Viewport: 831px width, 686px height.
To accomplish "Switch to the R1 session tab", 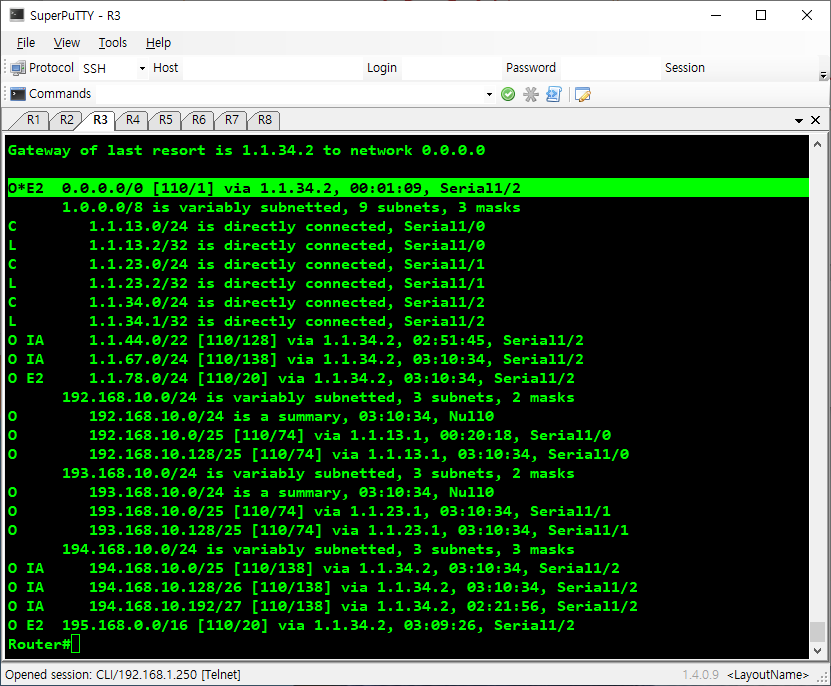I will [33, 120].
